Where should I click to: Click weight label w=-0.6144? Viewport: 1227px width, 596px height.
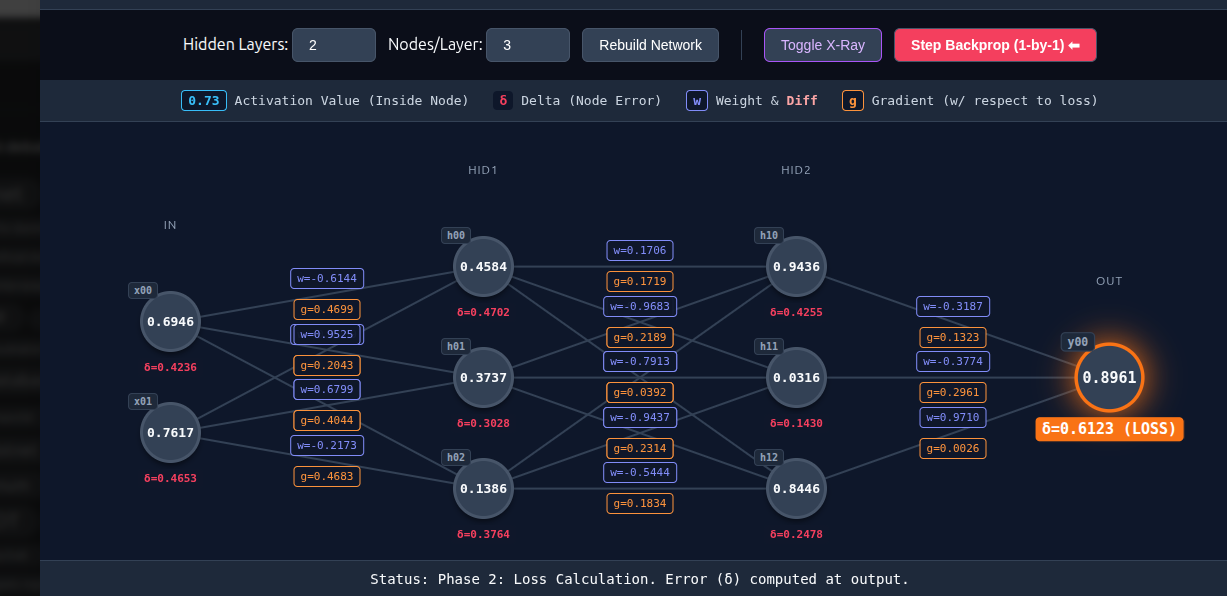(x=327, y=278)
